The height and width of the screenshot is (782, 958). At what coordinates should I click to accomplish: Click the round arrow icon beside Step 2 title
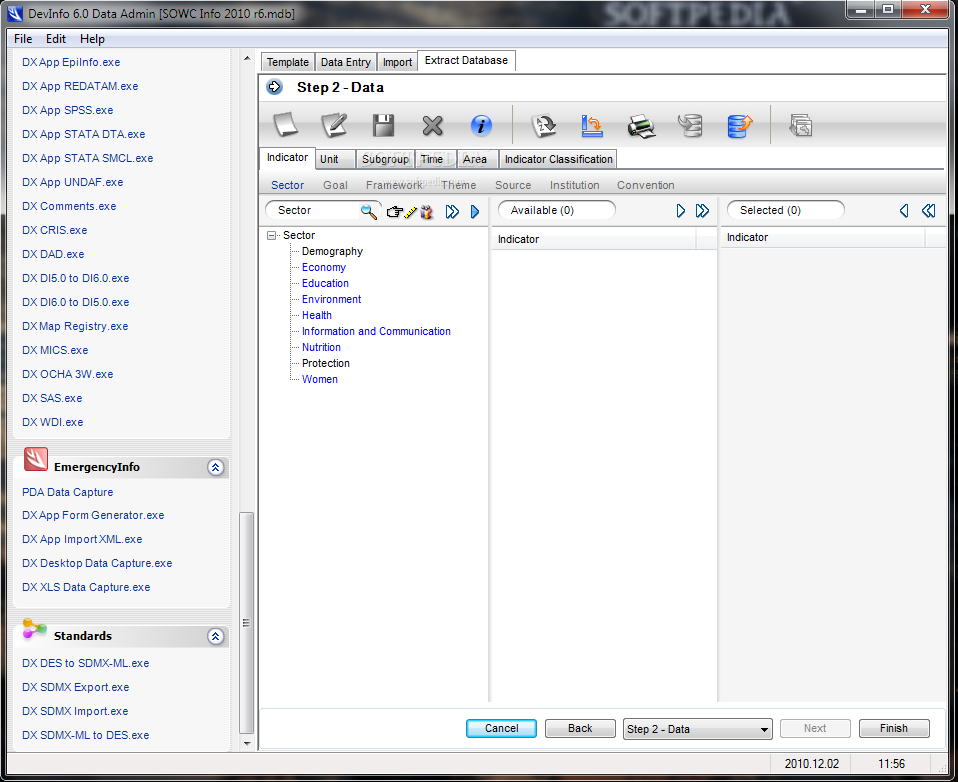275,87
